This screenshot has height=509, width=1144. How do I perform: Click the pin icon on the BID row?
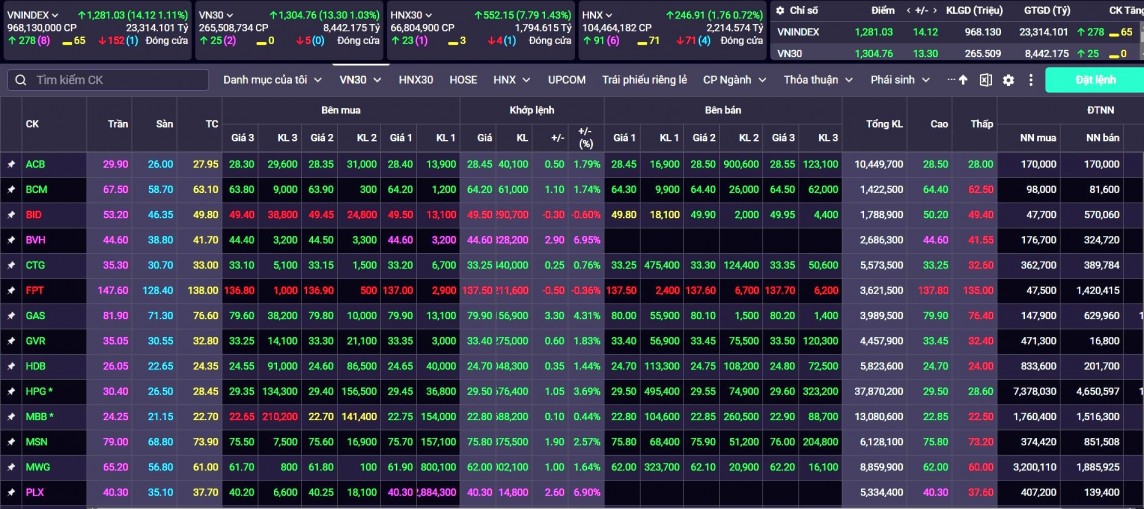[x=11, y=215]
